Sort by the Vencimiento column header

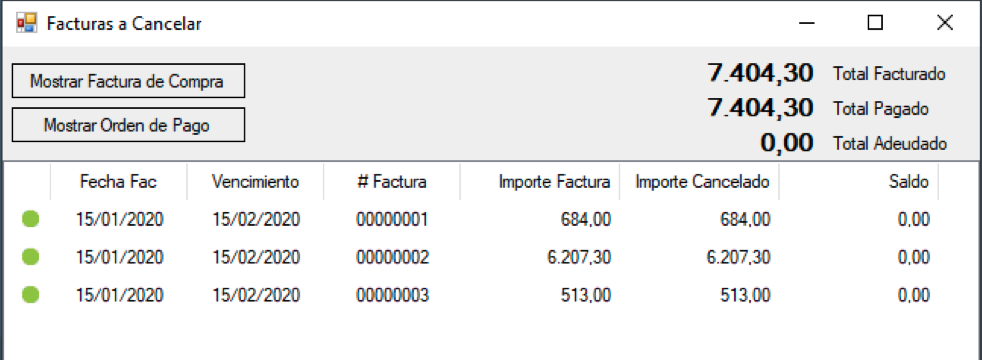(255, 182)
